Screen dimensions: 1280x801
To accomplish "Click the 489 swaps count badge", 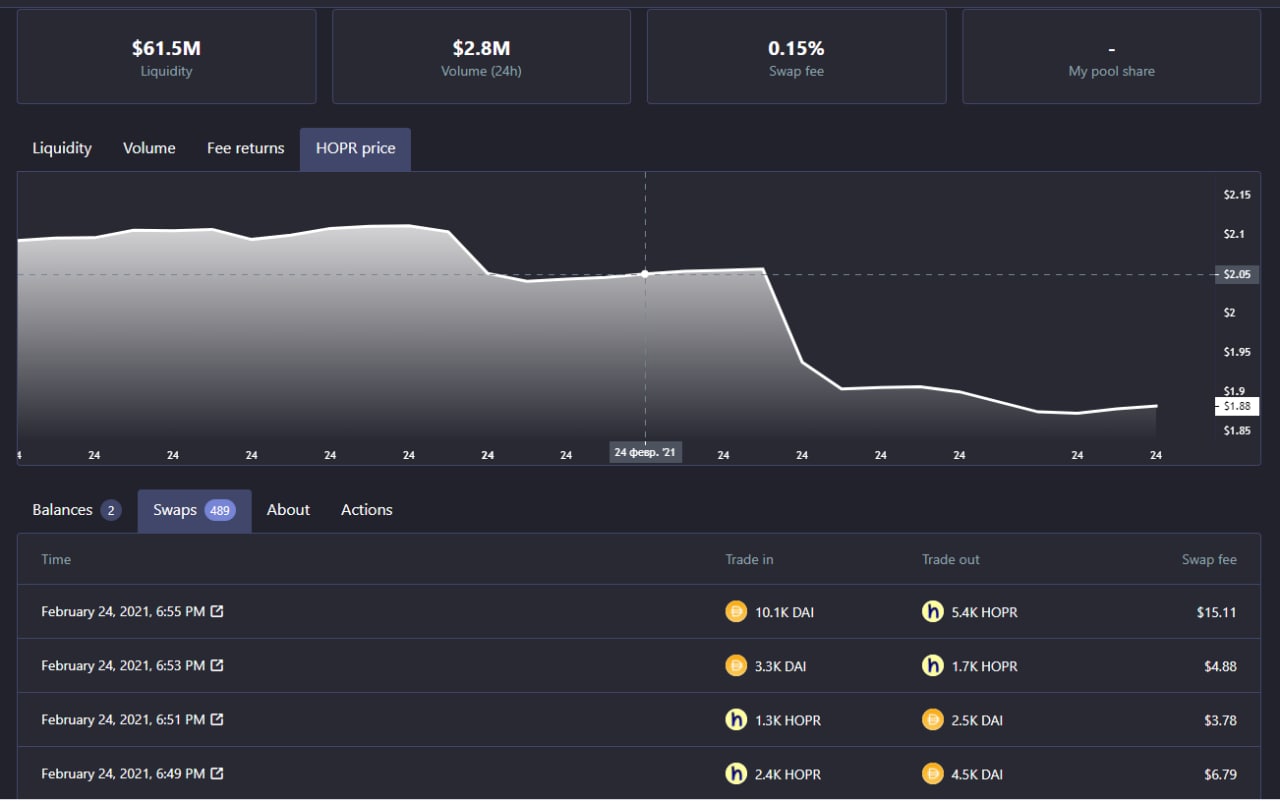I will pyautogui.click(x=220, y=511).
